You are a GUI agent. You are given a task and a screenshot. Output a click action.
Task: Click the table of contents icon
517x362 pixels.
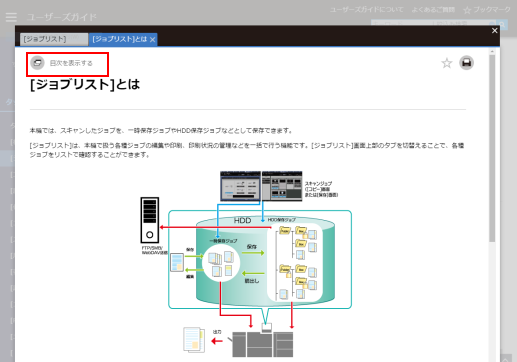click(x=37, y=63)
